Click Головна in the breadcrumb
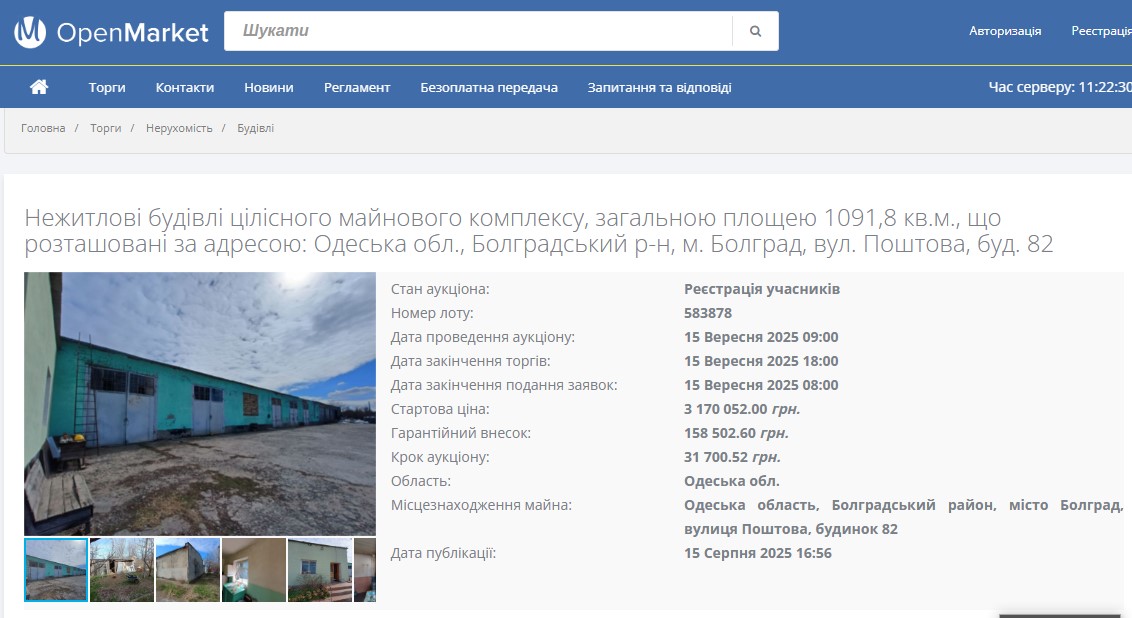This screenshot has width=1132, height=618. (x=43, y=128)
